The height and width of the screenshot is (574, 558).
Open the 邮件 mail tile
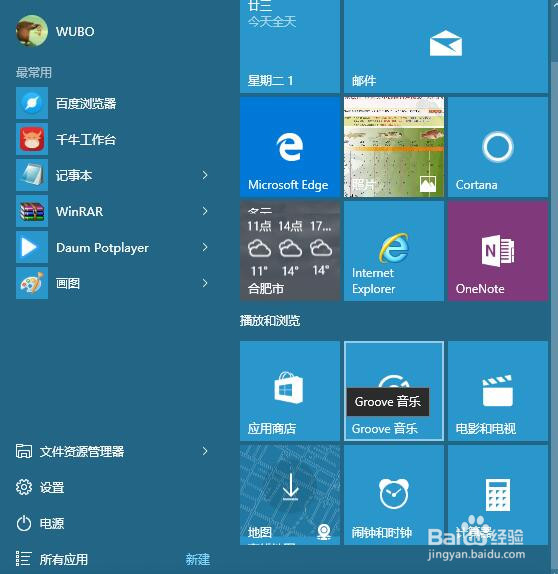tap(446, 46)
